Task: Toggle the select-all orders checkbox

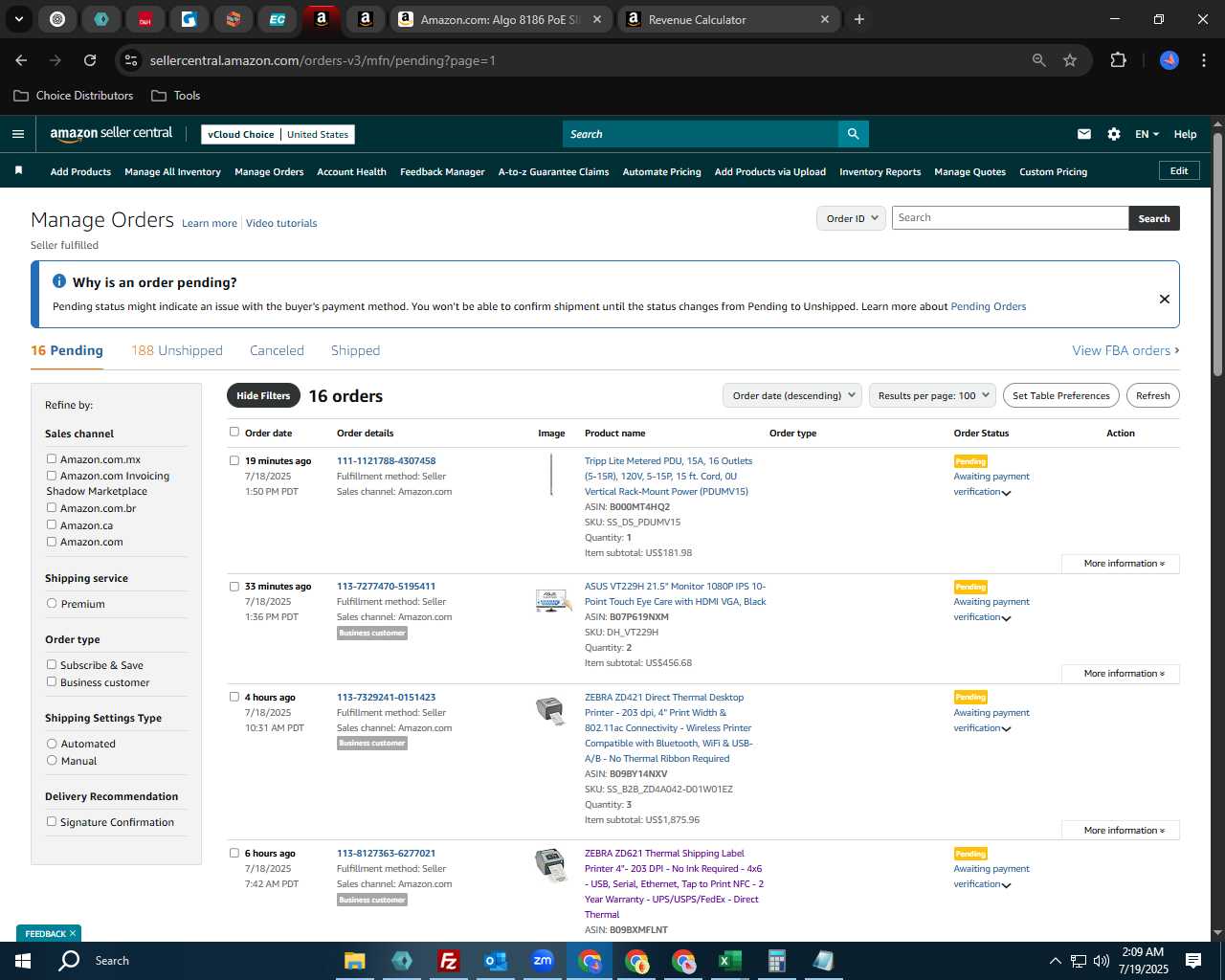Action: [x=234, y=432]
